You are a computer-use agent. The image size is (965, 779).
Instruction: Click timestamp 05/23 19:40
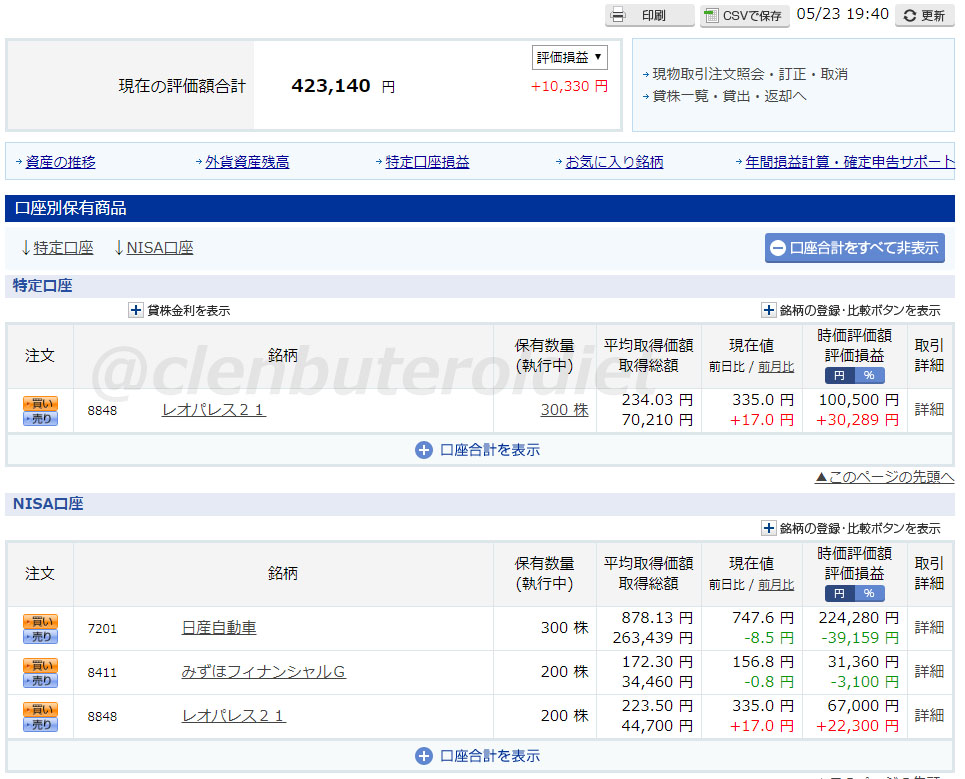click(843, 14)
